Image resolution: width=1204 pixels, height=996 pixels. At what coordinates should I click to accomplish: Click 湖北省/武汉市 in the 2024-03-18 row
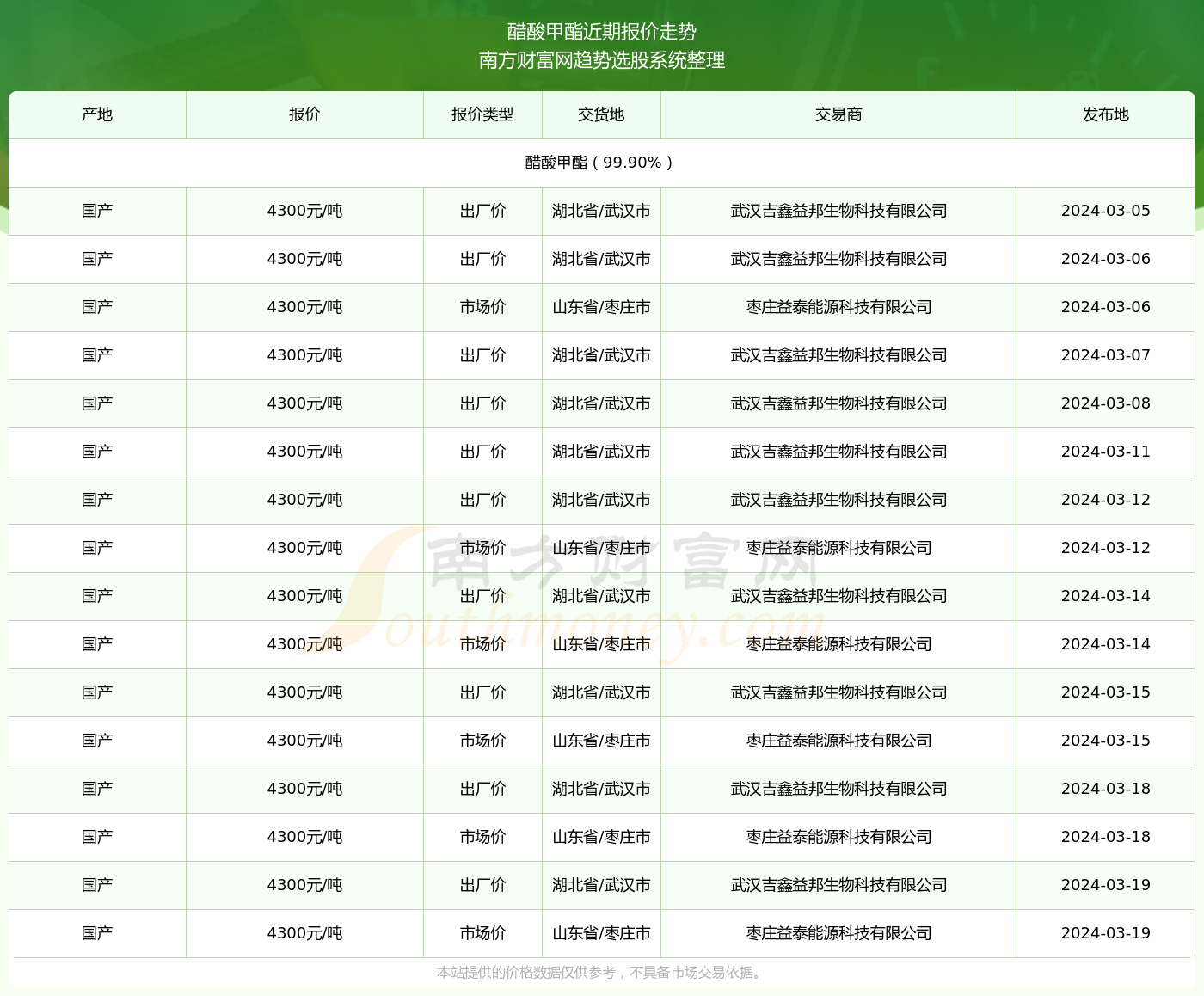[x=601, y=789]
